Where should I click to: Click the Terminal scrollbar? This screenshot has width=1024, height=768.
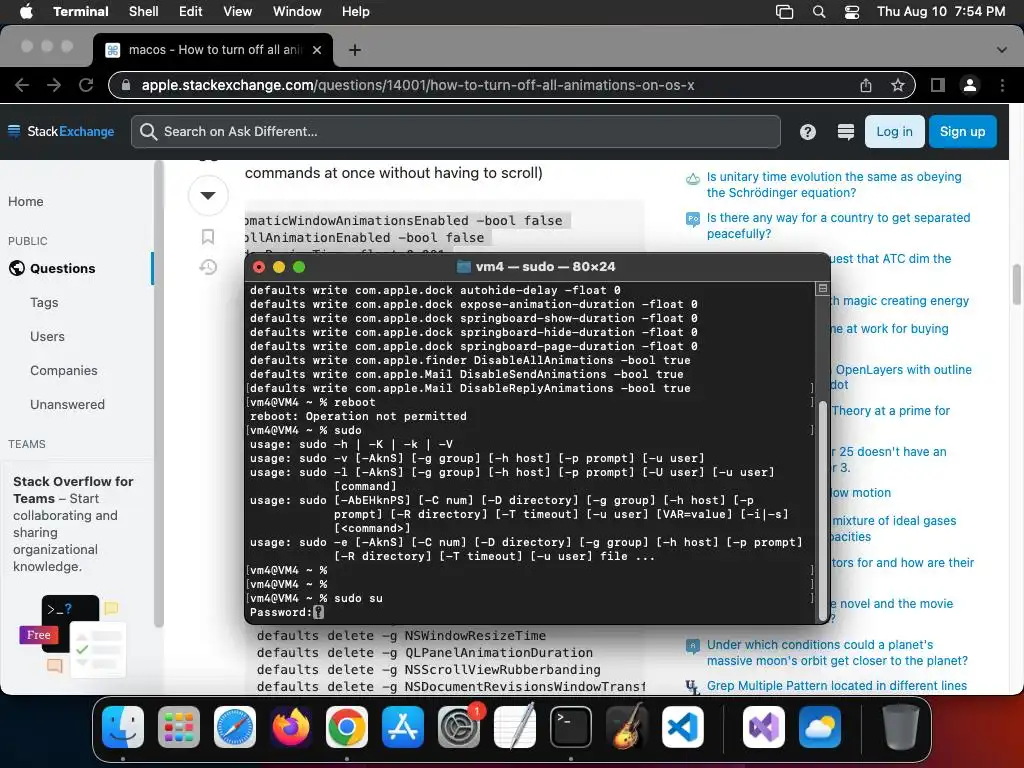click(822, 509)
